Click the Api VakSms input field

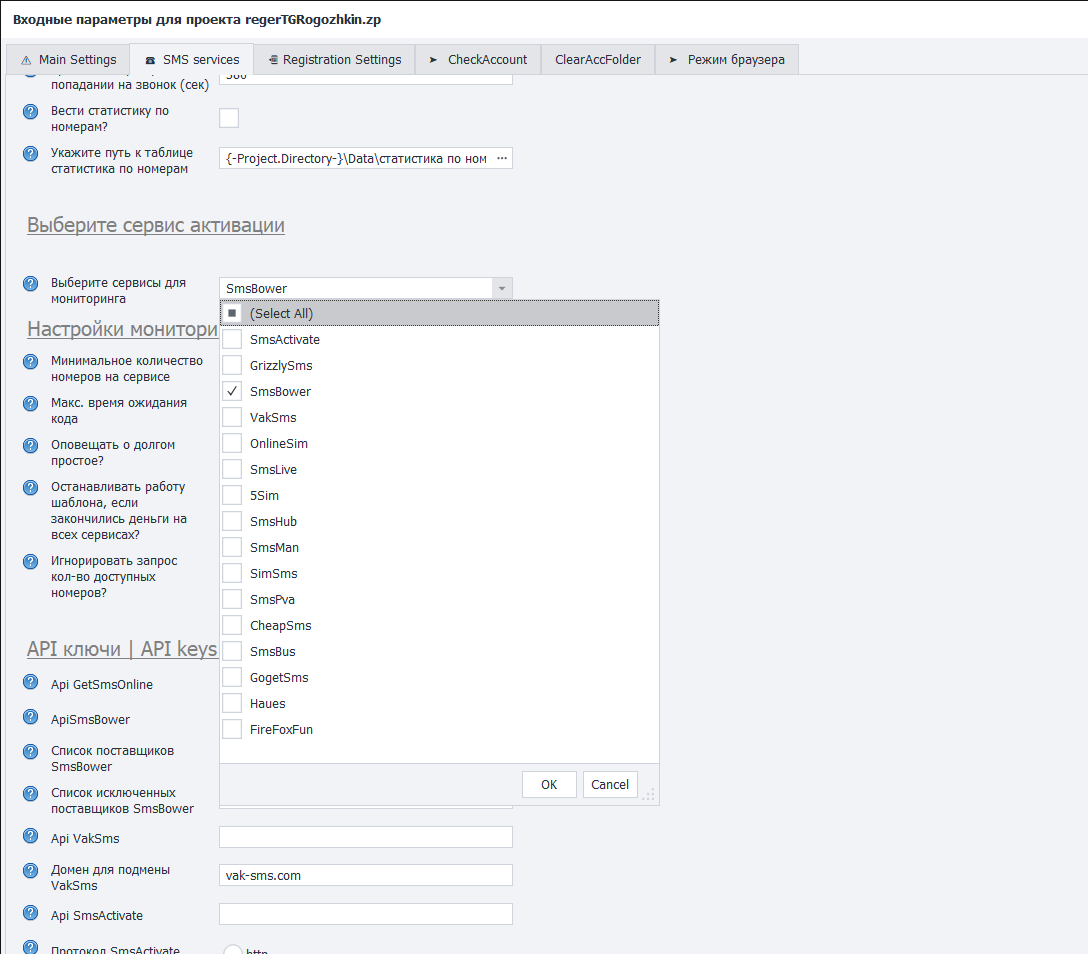click(366, 837)
